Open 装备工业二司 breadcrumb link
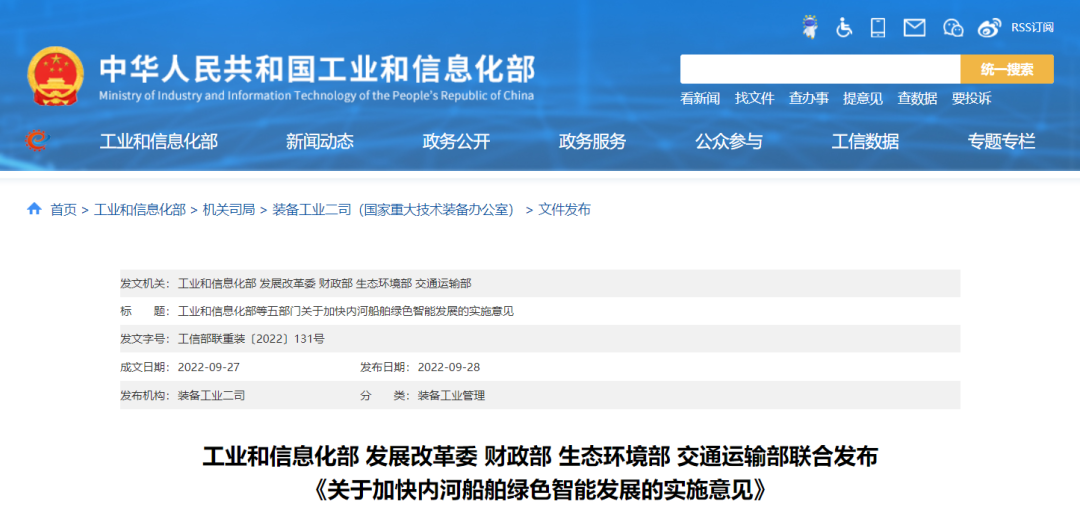Image resolution: width=1080 pixels, height=513 pixels. (395, 210)
